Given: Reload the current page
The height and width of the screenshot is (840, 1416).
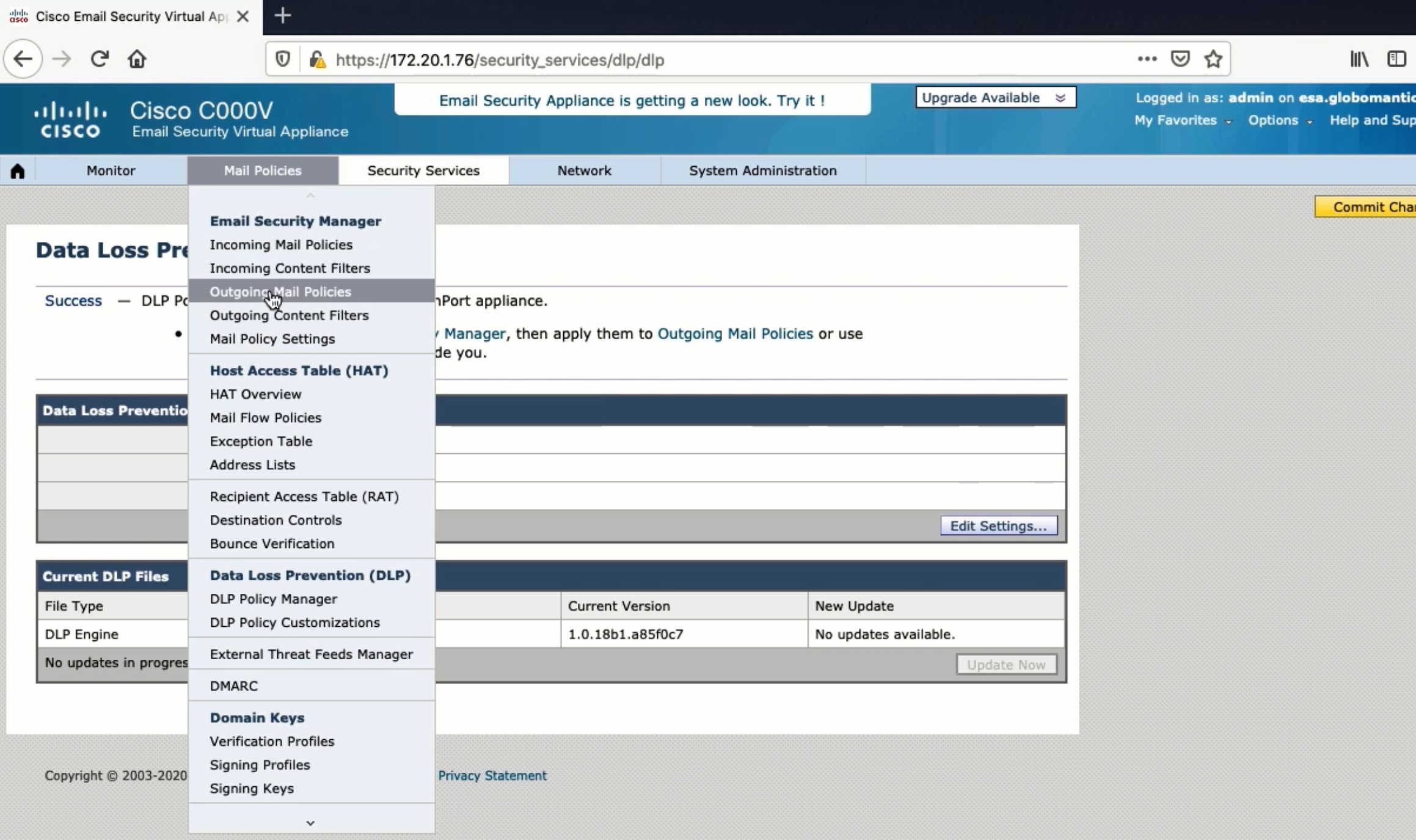Looking at the screenshot, I should click(100, 59).
